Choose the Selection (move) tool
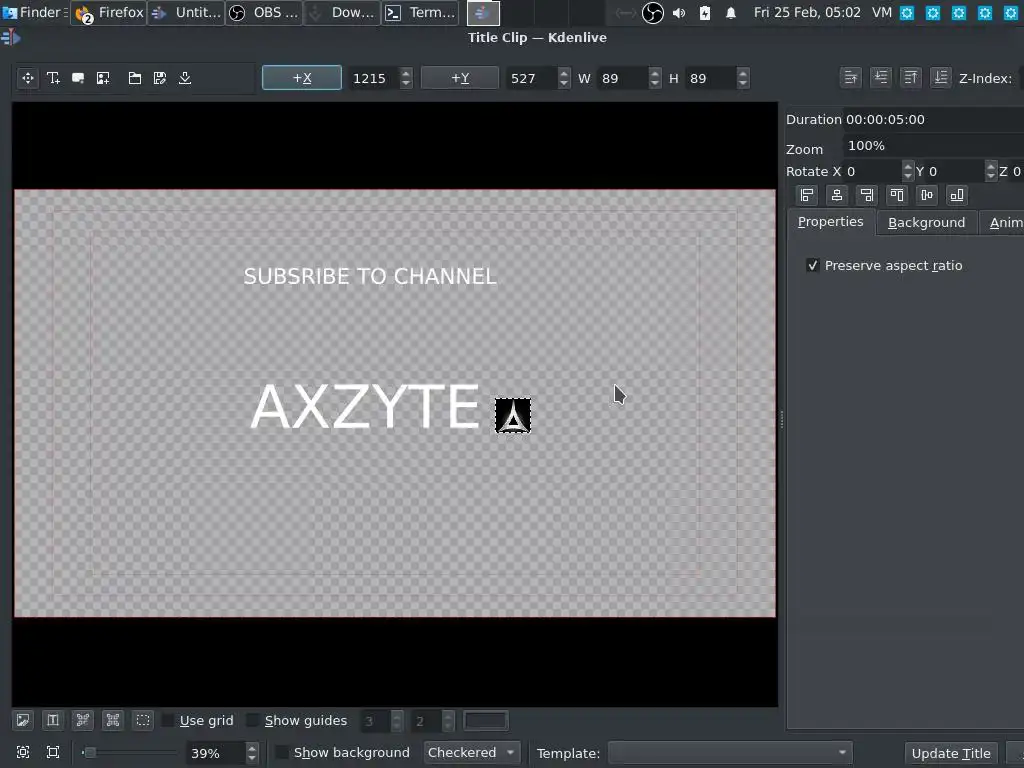1024x768 pixels. click(28, 78)
